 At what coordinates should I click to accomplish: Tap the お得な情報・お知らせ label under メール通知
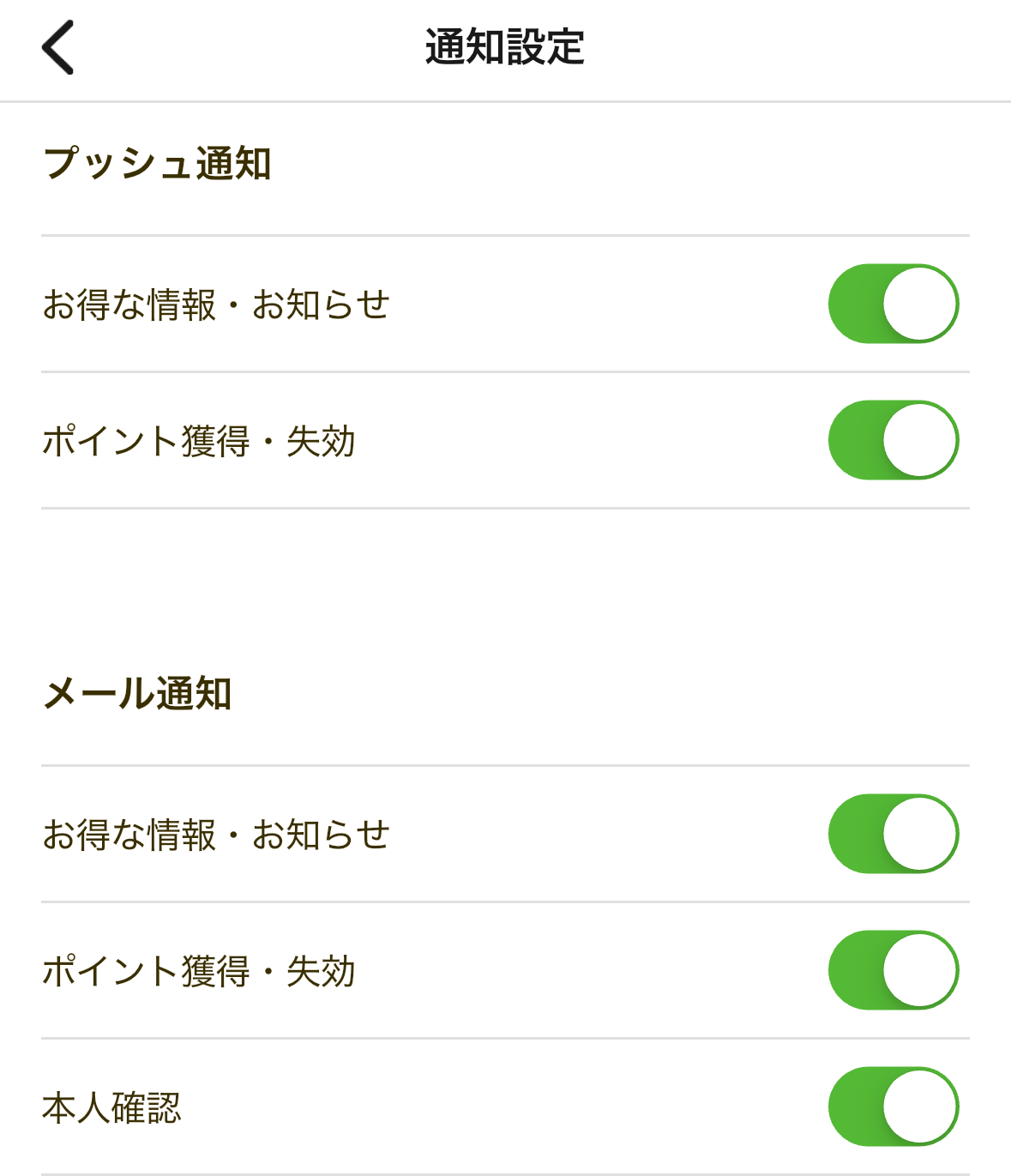click(216, 835)
